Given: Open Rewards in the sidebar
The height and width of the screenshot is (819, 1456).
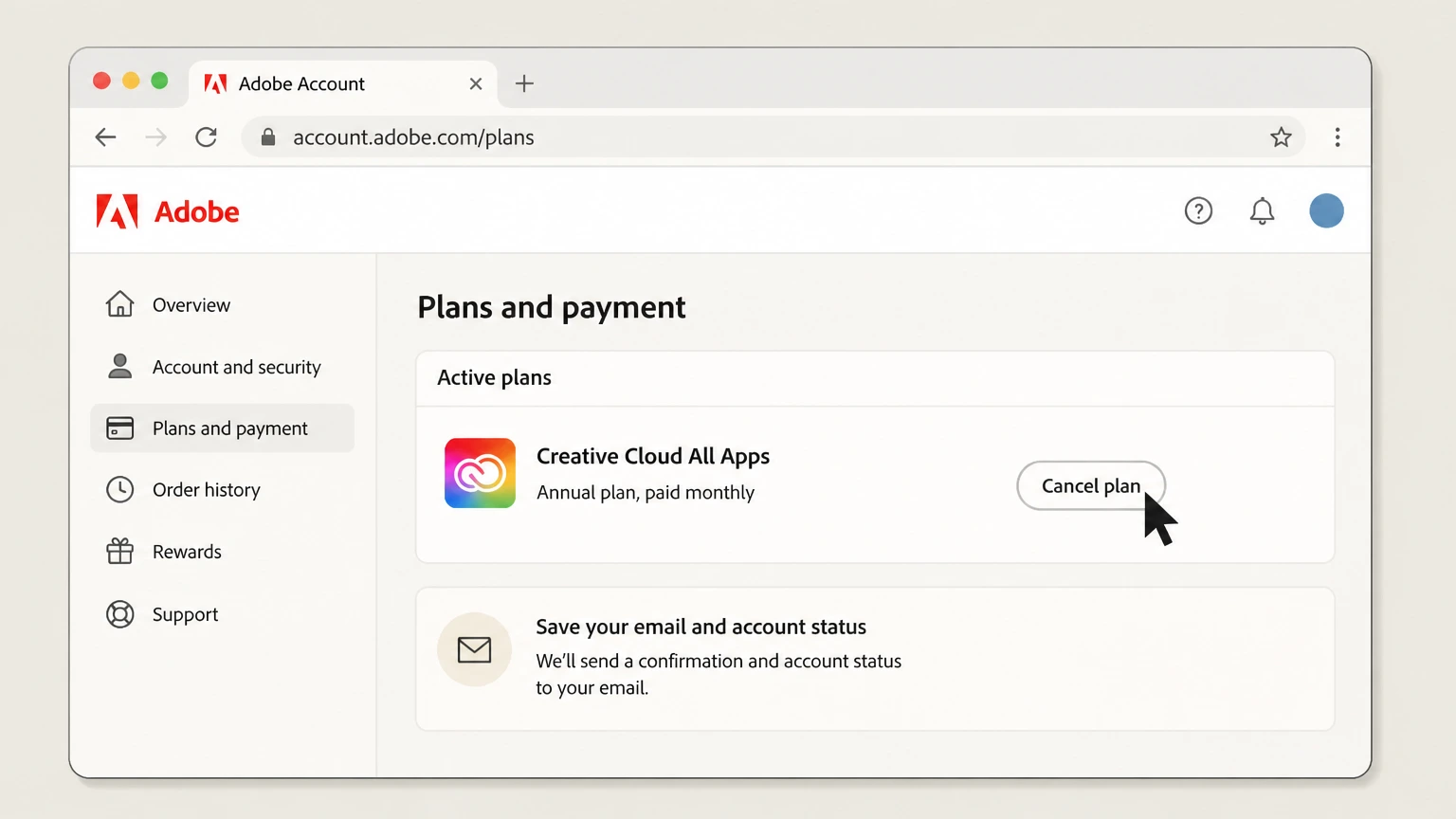Looking at the screenshot, I should (x=222, y=551).
